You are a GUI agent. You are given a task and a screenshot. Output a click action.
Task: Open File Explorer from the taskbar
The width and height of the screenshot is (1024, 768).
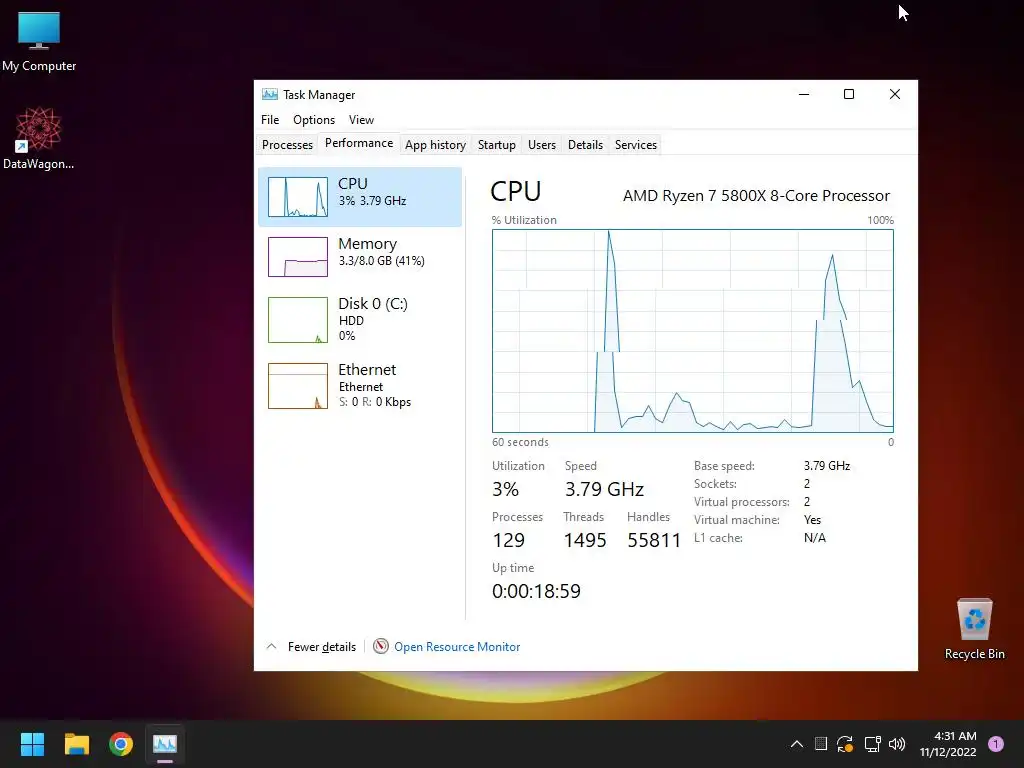(76, 743)
